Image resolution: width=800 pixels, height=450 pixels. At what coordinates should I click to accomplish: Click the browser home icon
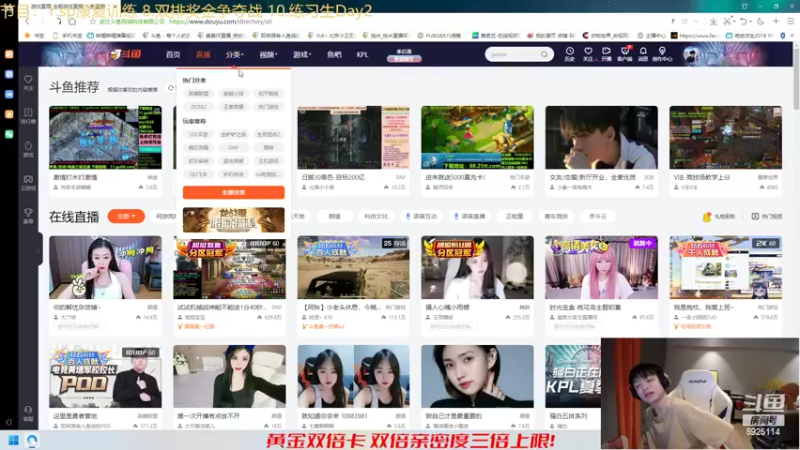[72, 21]
